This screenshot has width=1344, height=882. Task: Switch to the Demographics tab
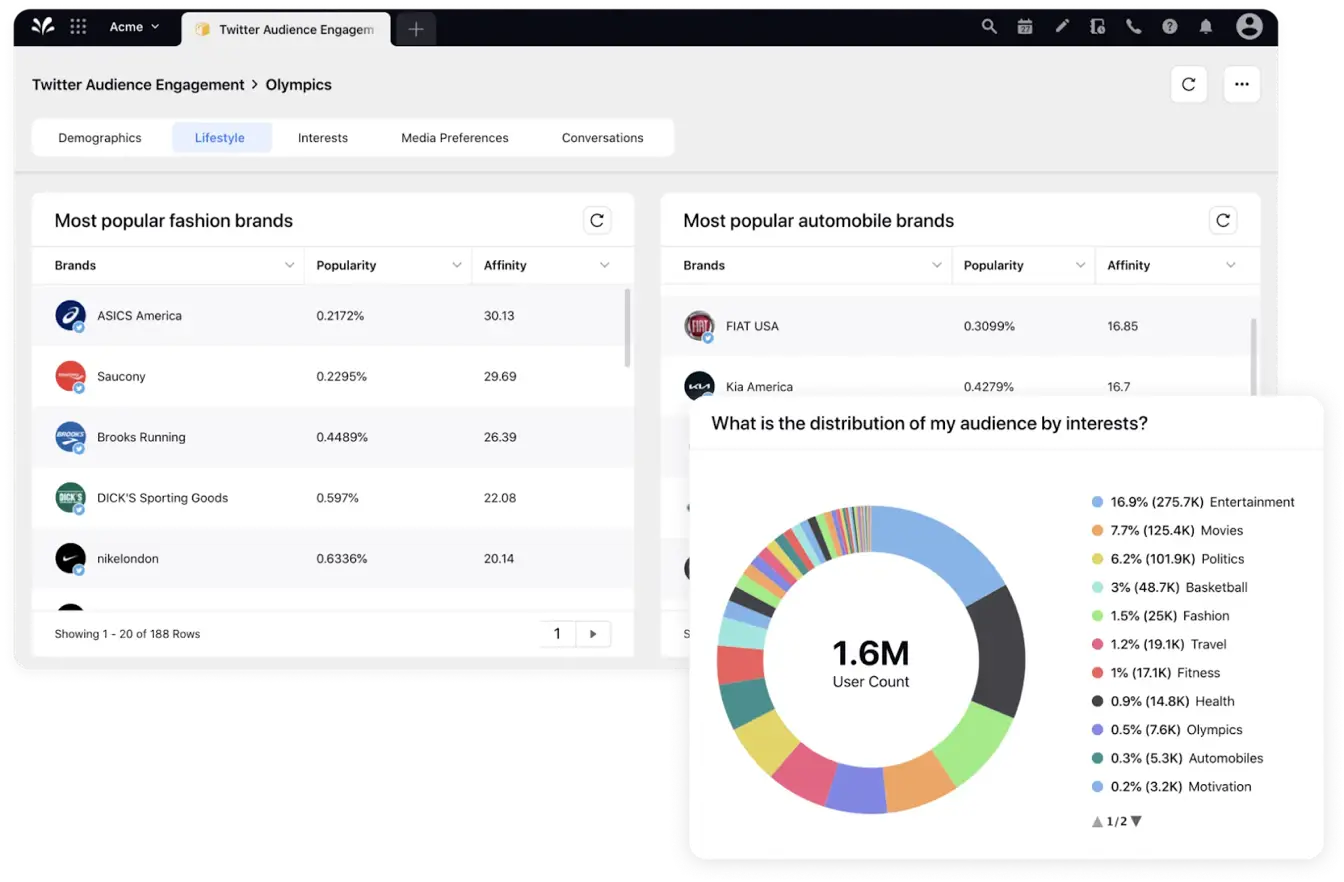tap(100, 137)
